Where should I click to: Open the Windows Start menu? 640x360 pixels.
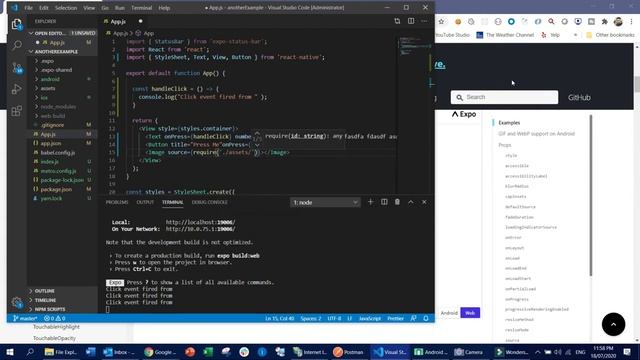9,352
